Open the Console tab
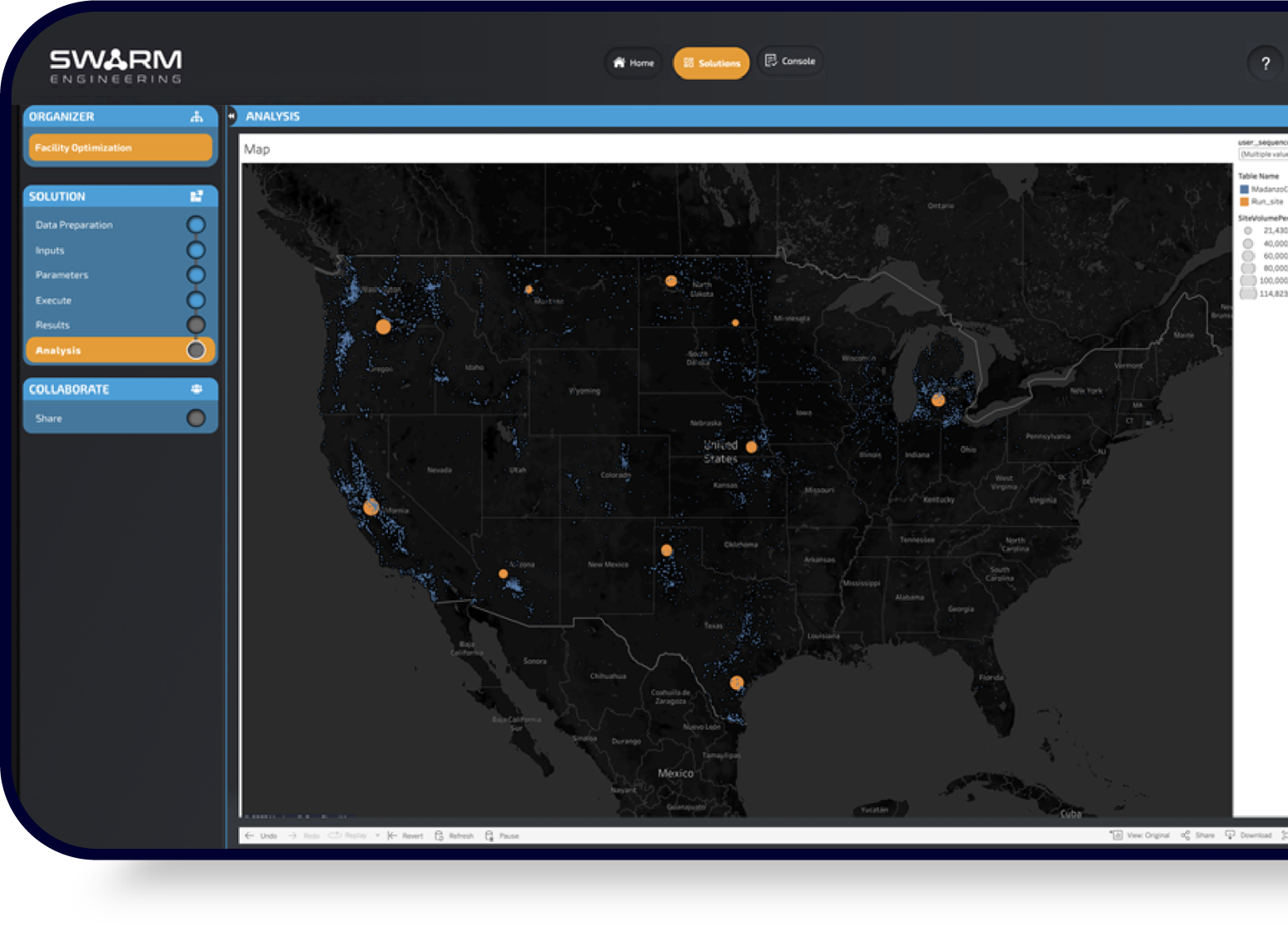 (x=789, y=61)
